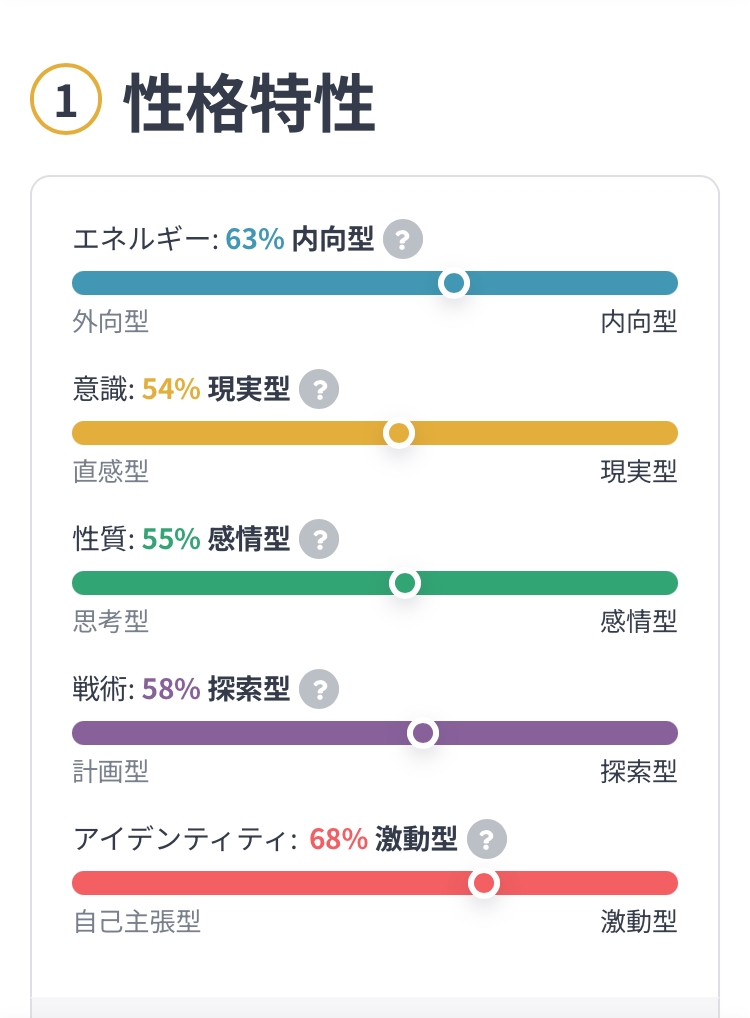Click the 63% energy percentage text
This screenshot has height=1018, width=750.
(255, 240)
